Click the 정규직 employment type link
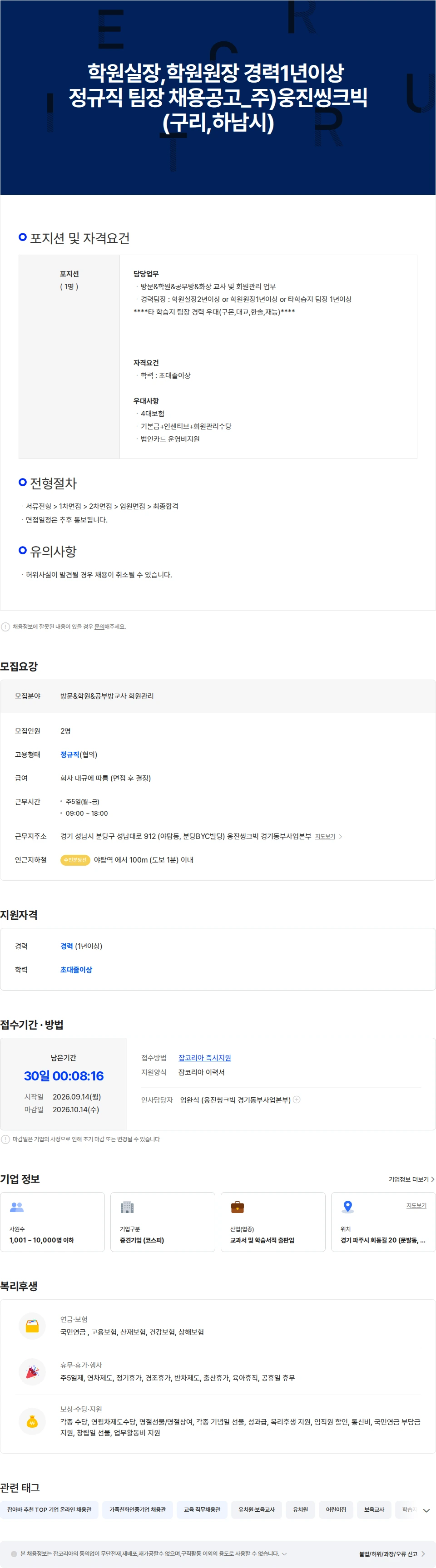This screenshot has width=436, height=1568. (69, 755)
